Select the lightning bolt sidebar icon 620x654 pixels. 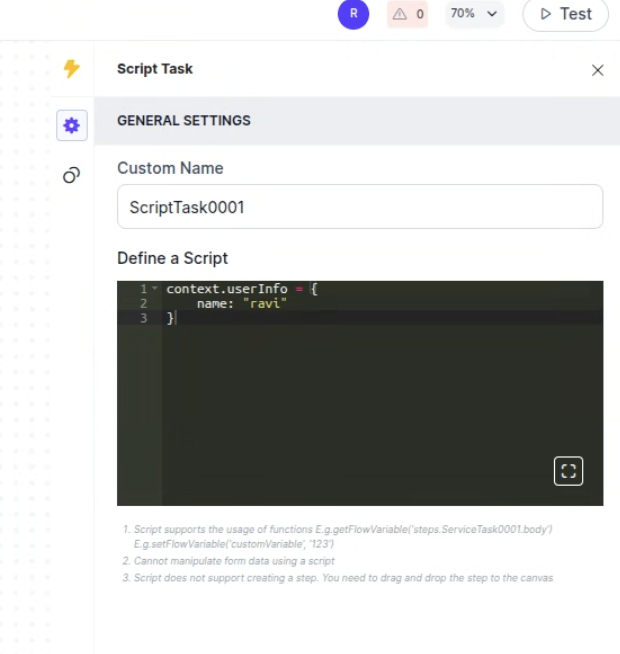[71, 69]
